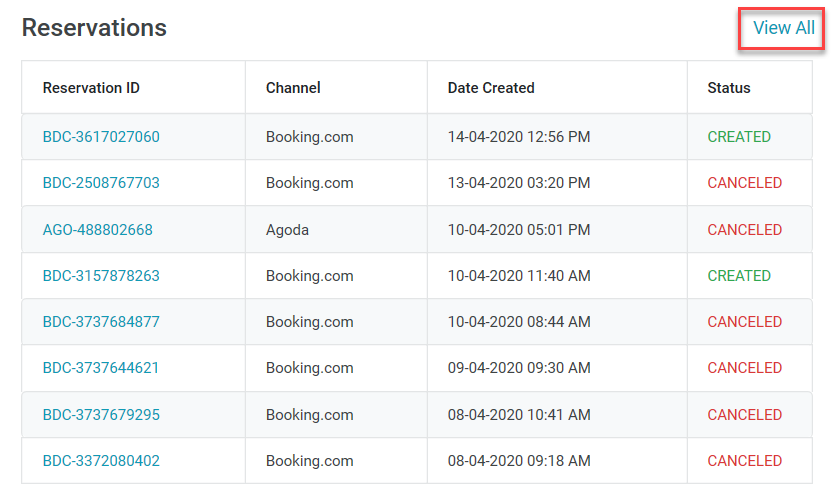The image size is (833, 492).
Task: Select reservation ID BDC-3157878263
Action: [x=101, y=276]
